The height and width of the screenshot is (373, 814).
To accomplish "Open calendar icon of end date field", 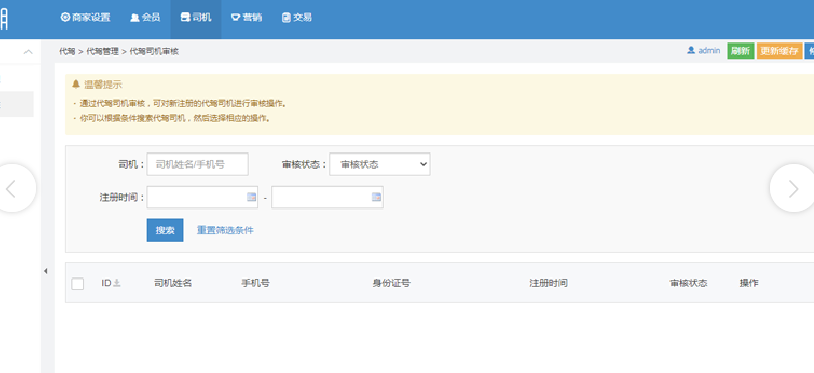I will pos(376,197).
